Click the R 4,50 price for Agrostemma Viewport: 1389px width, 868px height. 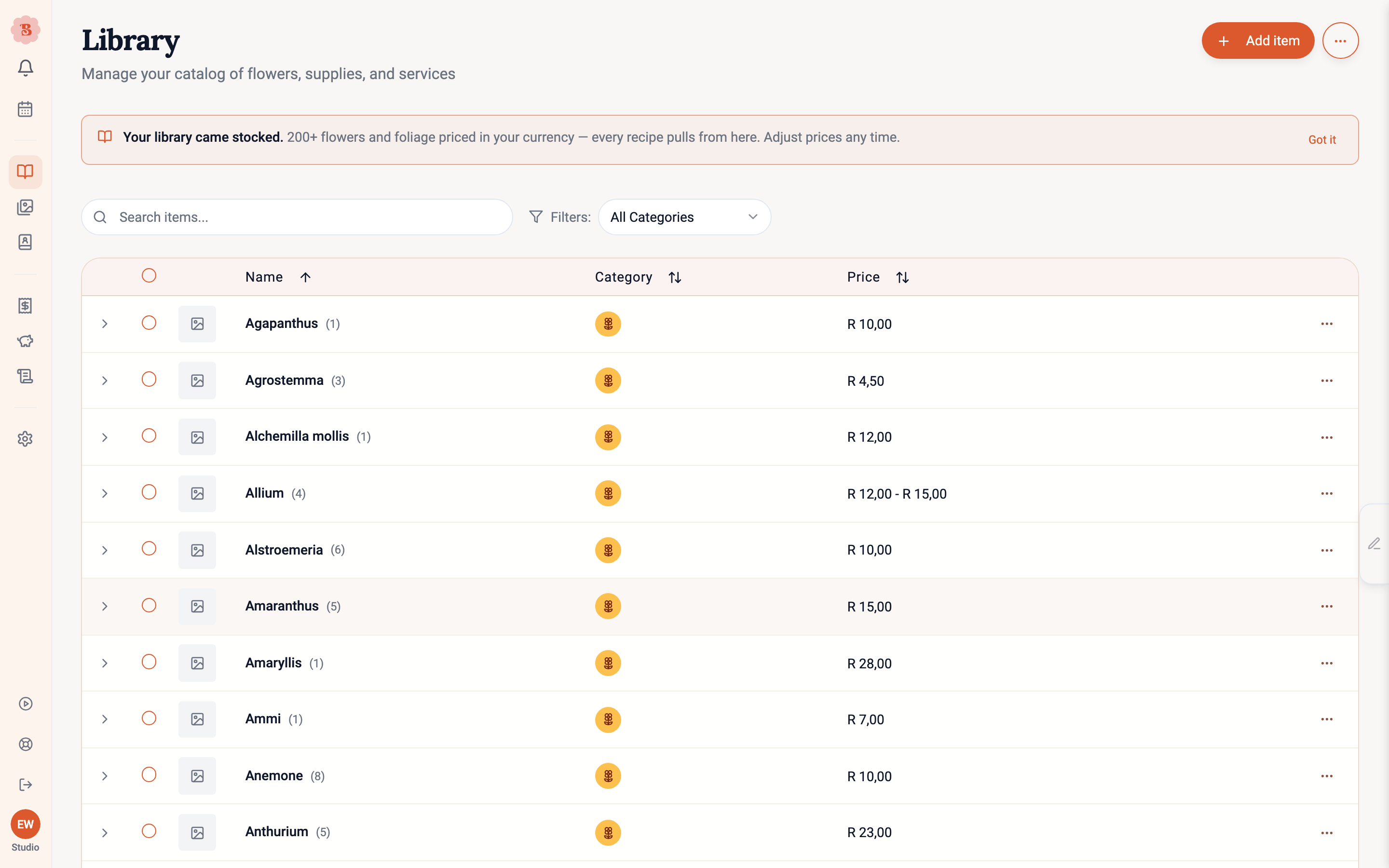point(866,381)
